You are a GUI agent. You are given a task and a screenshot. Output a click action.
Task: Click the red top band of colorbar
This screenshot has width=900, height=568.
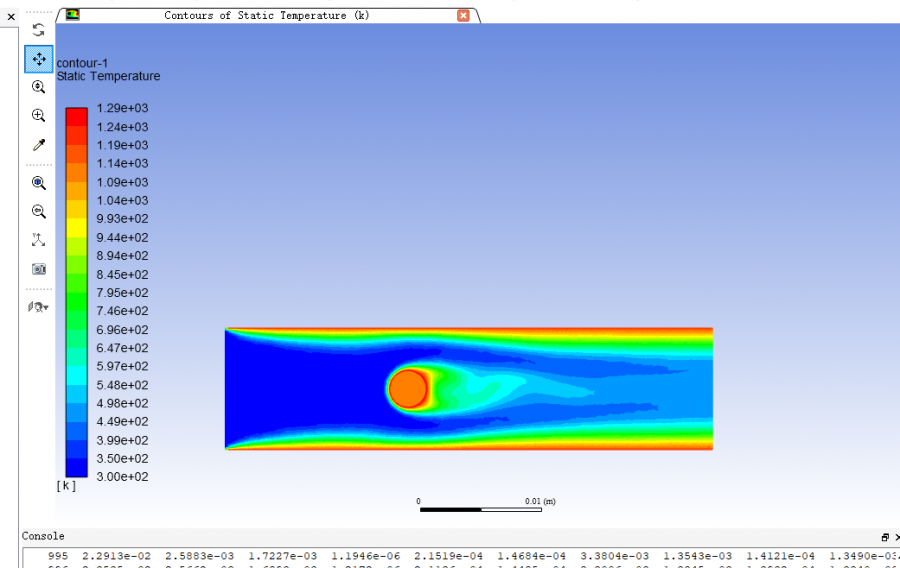[76, 116]
